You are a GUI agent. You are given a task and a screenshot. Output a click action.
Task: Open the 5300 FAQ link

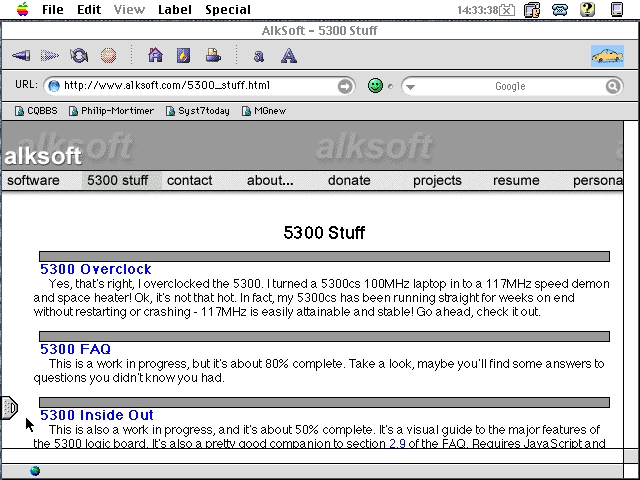pyautogui.click(x=76, y=349)
